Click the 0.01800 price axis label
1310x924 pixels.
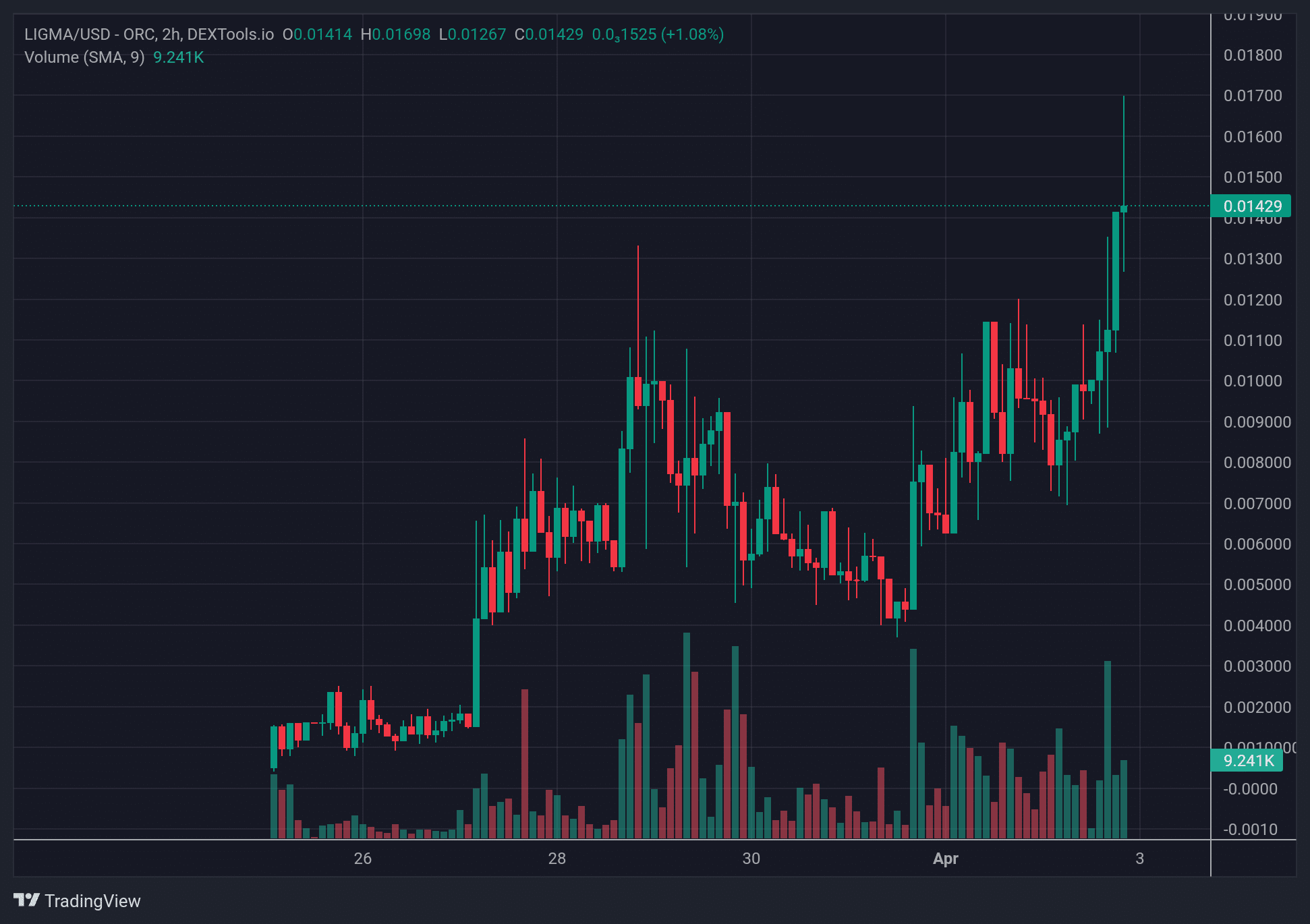[x=1253, y=55]
